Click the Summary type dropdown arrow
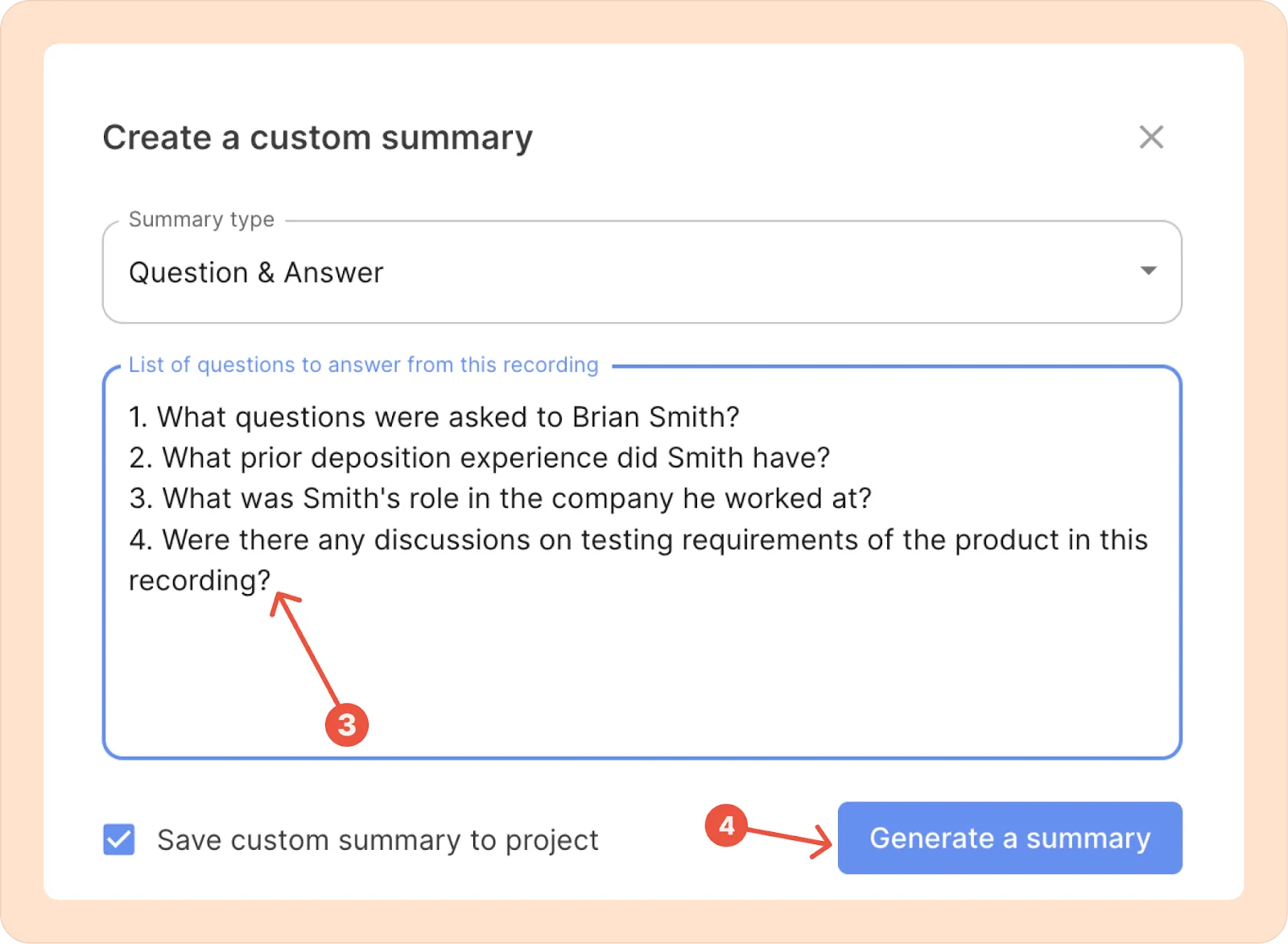The width and height of the screenshot is (1288, 944). point(1149,271)
